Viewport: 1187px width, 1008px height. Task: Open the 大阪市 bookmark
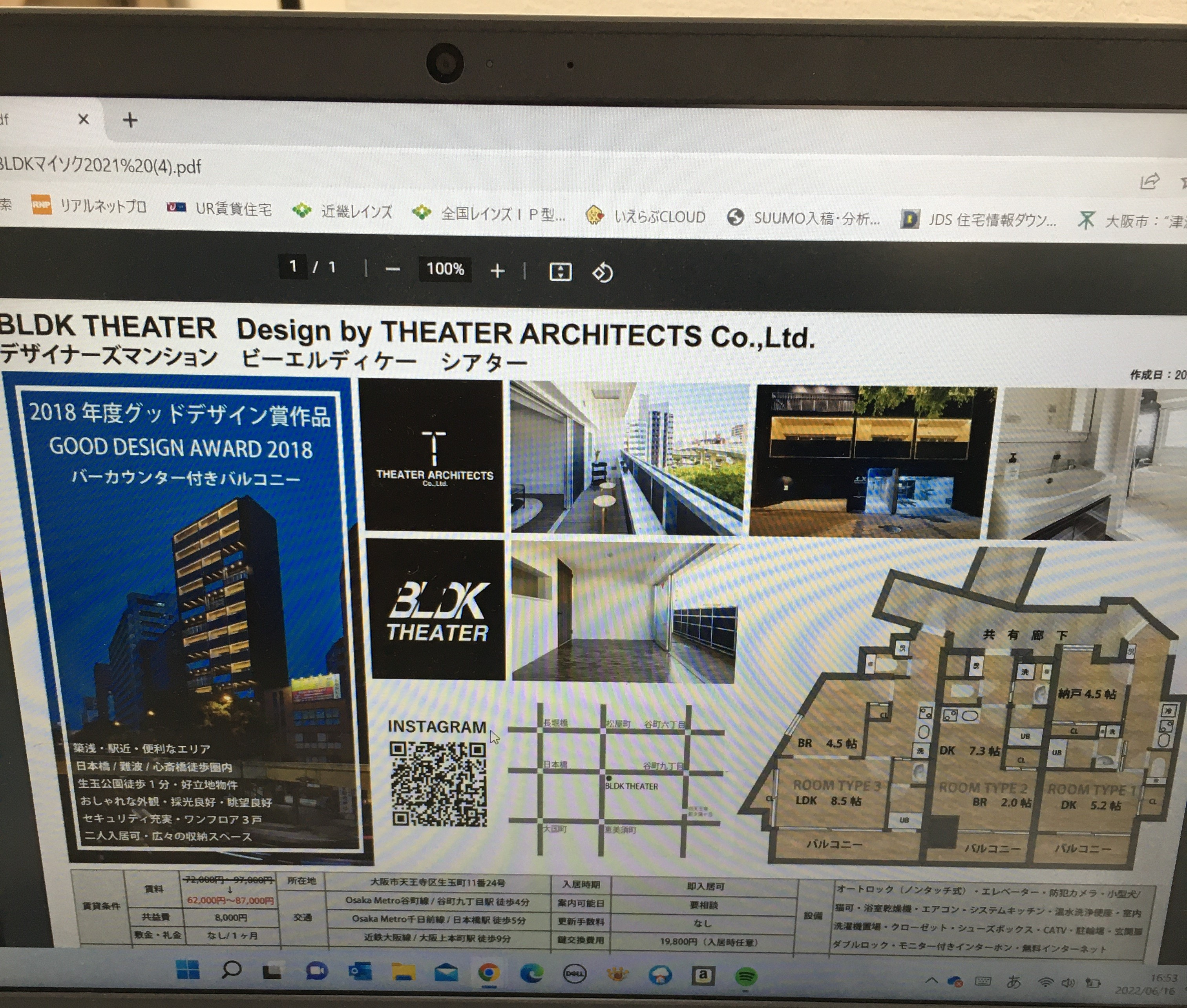[x=1132, y=221]
